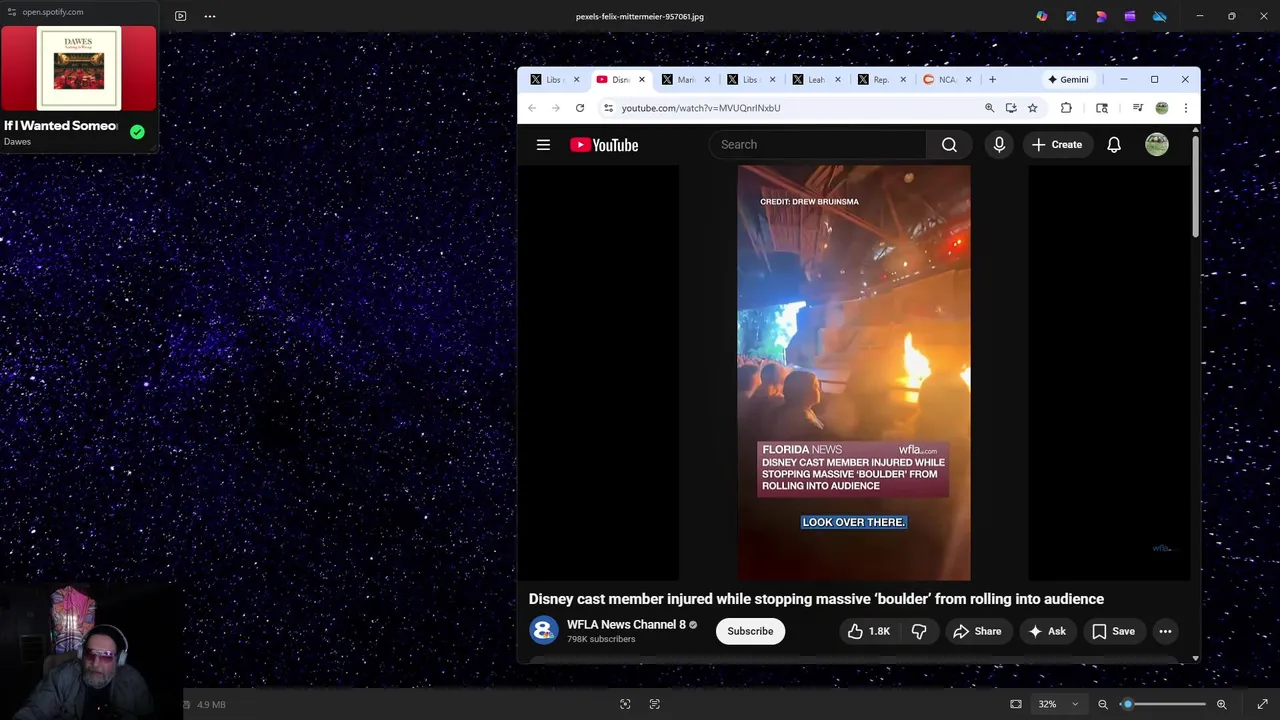Click the Ask button under video
This screenshot has height=720, width=1280.
coord(1047,631)
